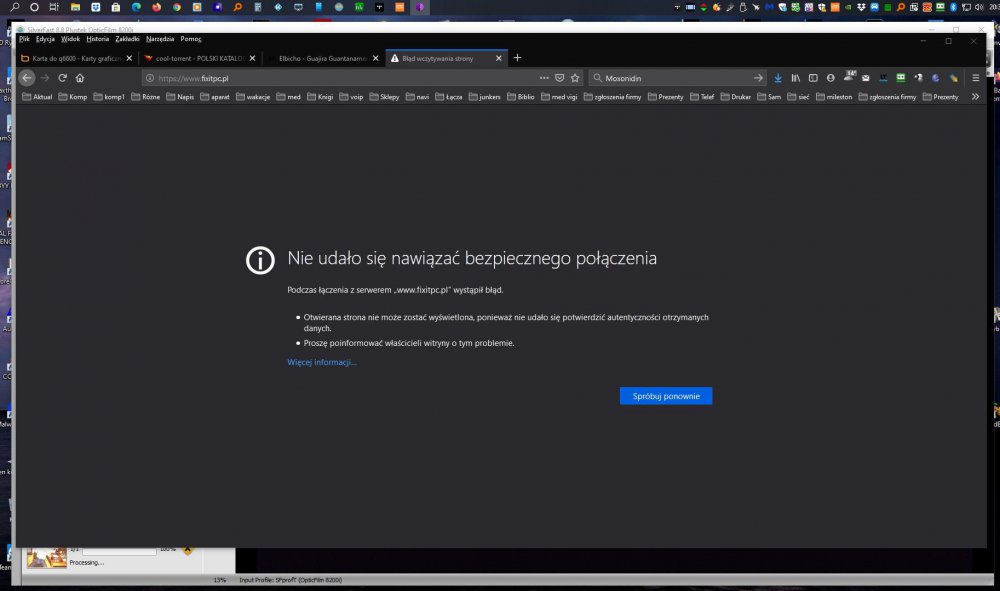
Task: Reload the current page
Action: click(x=62, y=78)
